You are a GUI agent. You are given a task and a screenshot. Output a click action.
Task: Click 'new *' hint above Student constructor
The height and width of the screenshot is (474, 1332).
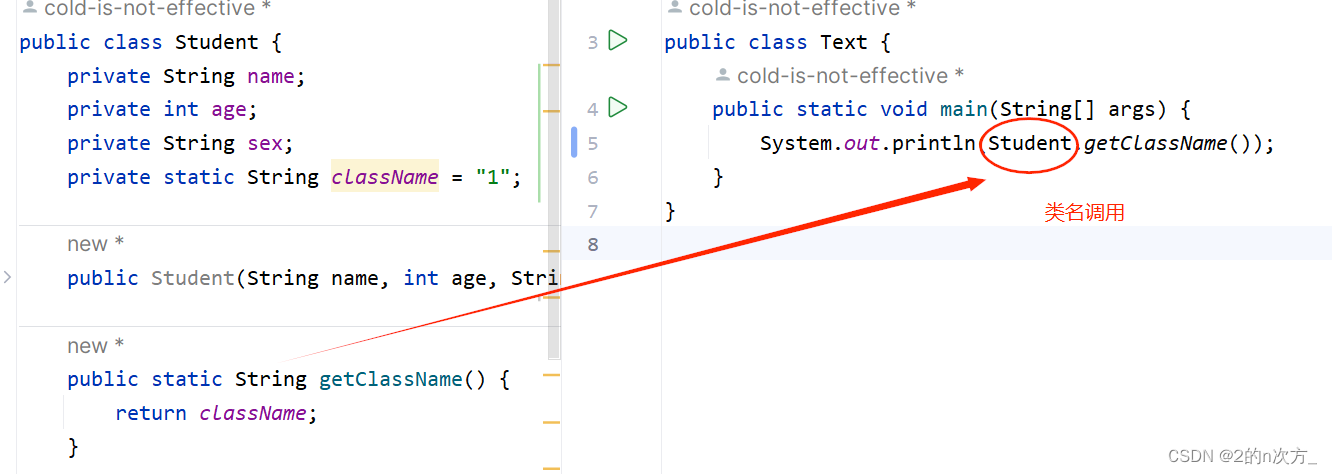(x=96, y=244)
